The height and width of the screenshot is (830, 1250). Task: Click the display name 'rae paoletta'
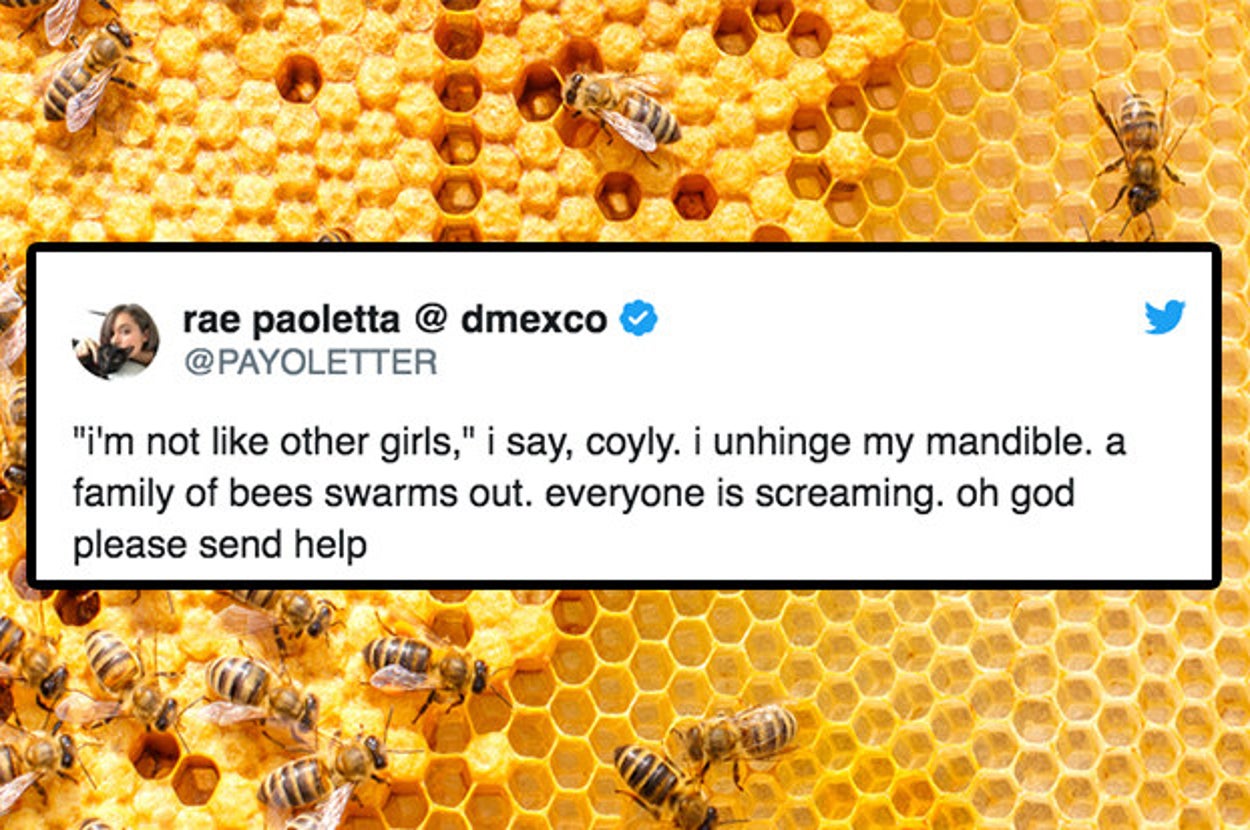click(291, 319)
